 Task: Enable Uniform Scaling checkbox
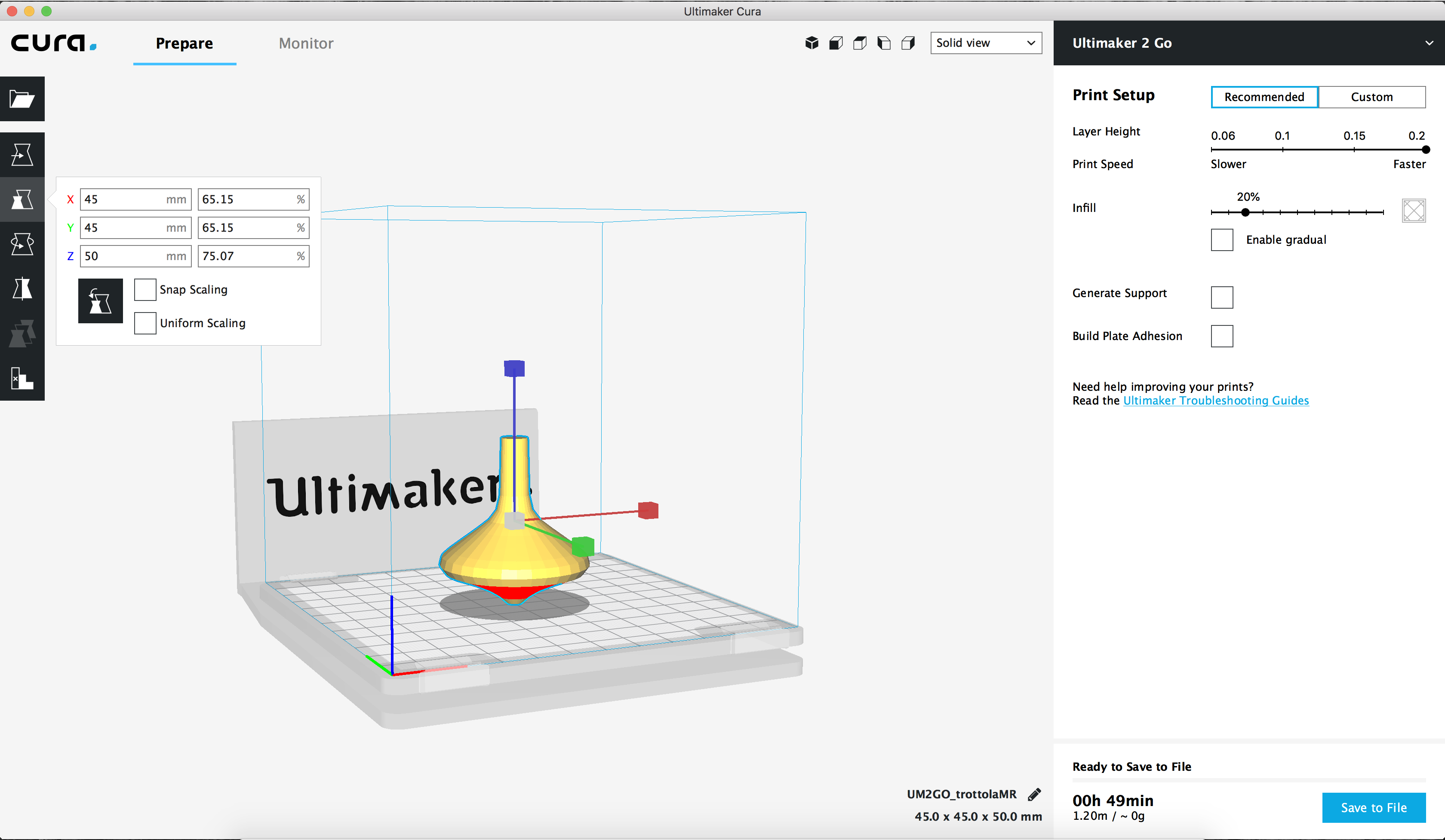coord(145,322)
